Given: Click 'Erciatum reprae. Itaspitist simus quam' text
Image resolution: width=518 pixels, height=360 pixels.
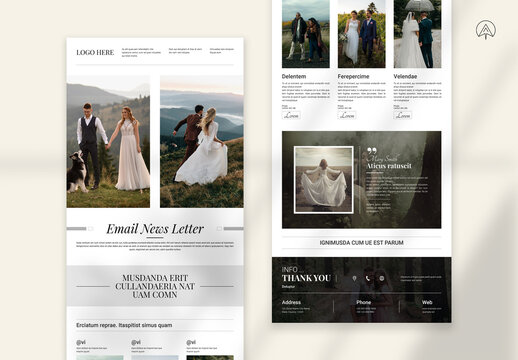Looking at the screenshot, I should tap(124, 325).
